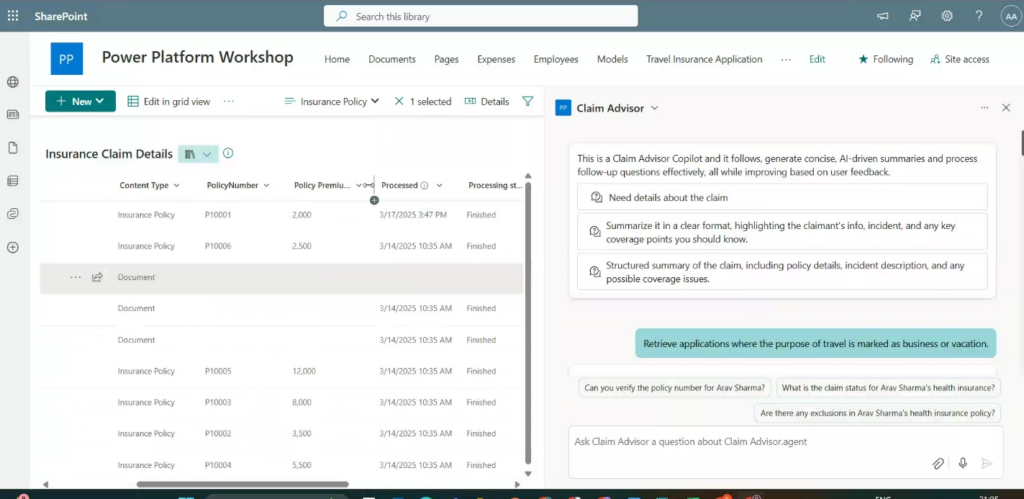Click the PP site logo tile
The image size is (1024, 499).
pyautogui.click(x=67, y=59)
